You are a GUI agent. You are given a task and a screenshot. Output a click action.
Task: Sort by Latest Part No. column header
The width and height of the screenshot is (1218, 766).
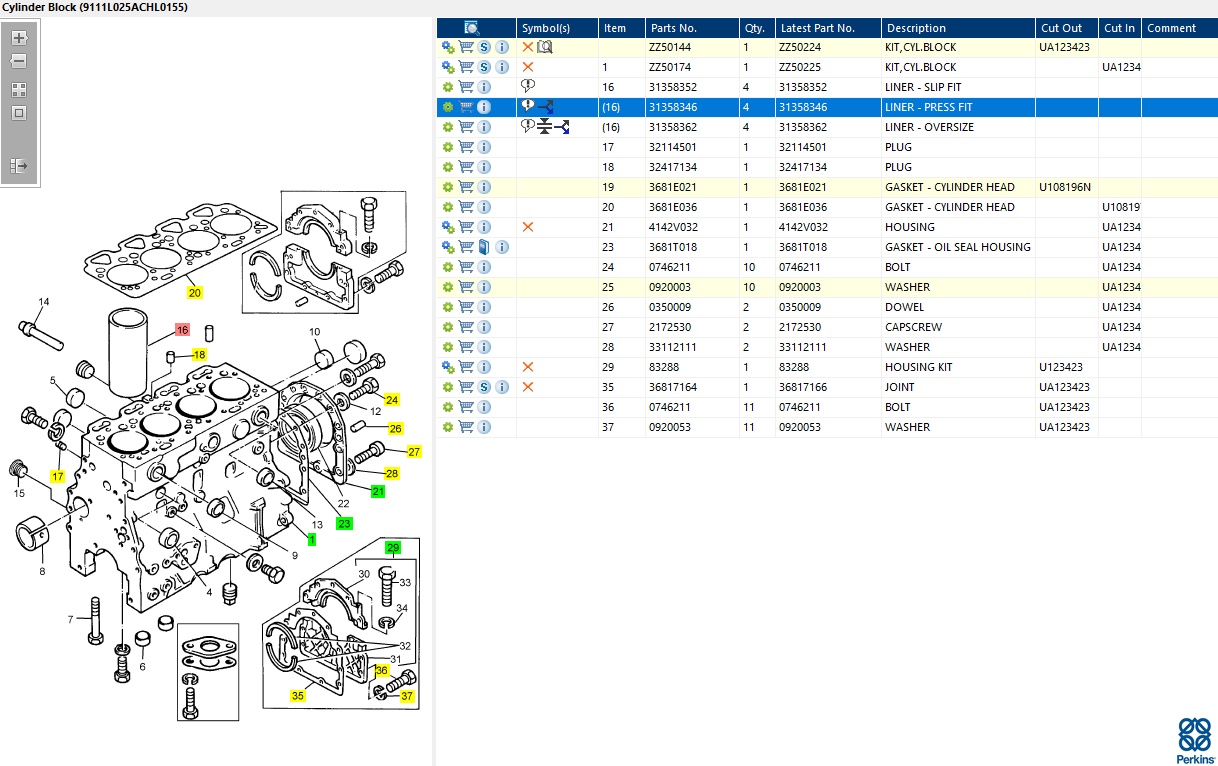pyautogui.click(x=828, y=28)
